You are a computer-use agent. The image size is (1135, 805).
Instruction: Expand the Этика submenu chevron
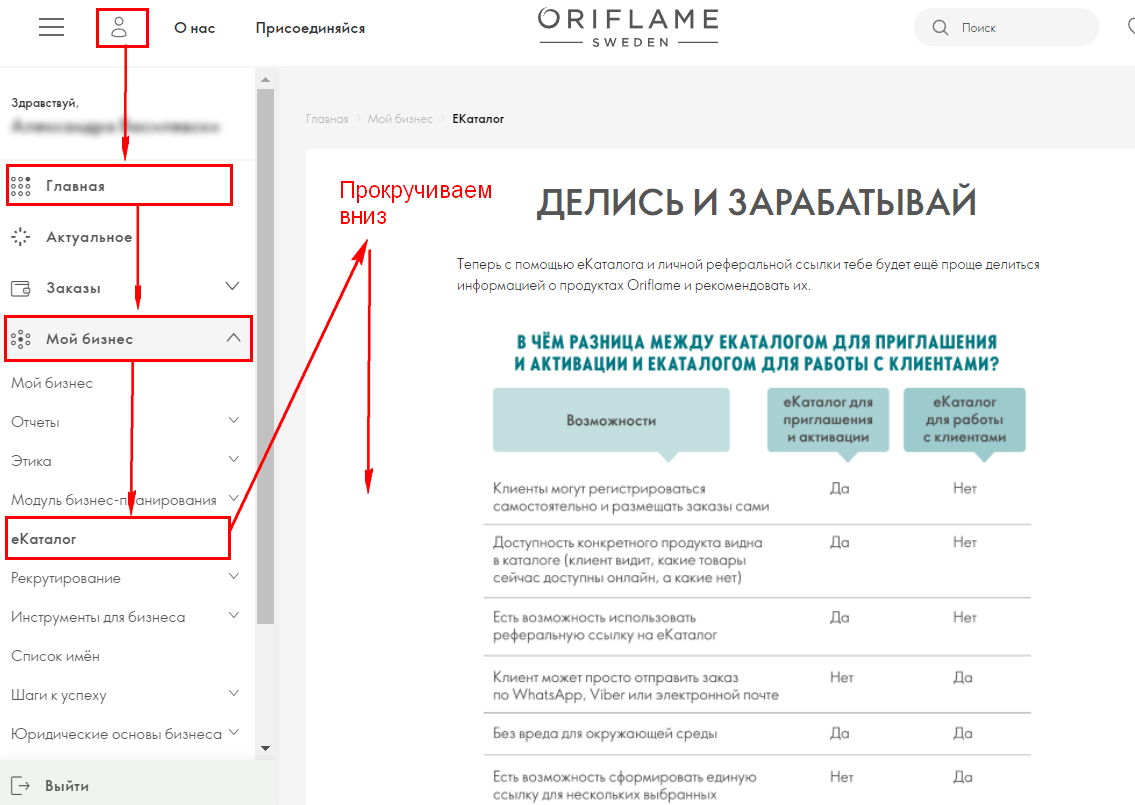click(x=234, y=459)
